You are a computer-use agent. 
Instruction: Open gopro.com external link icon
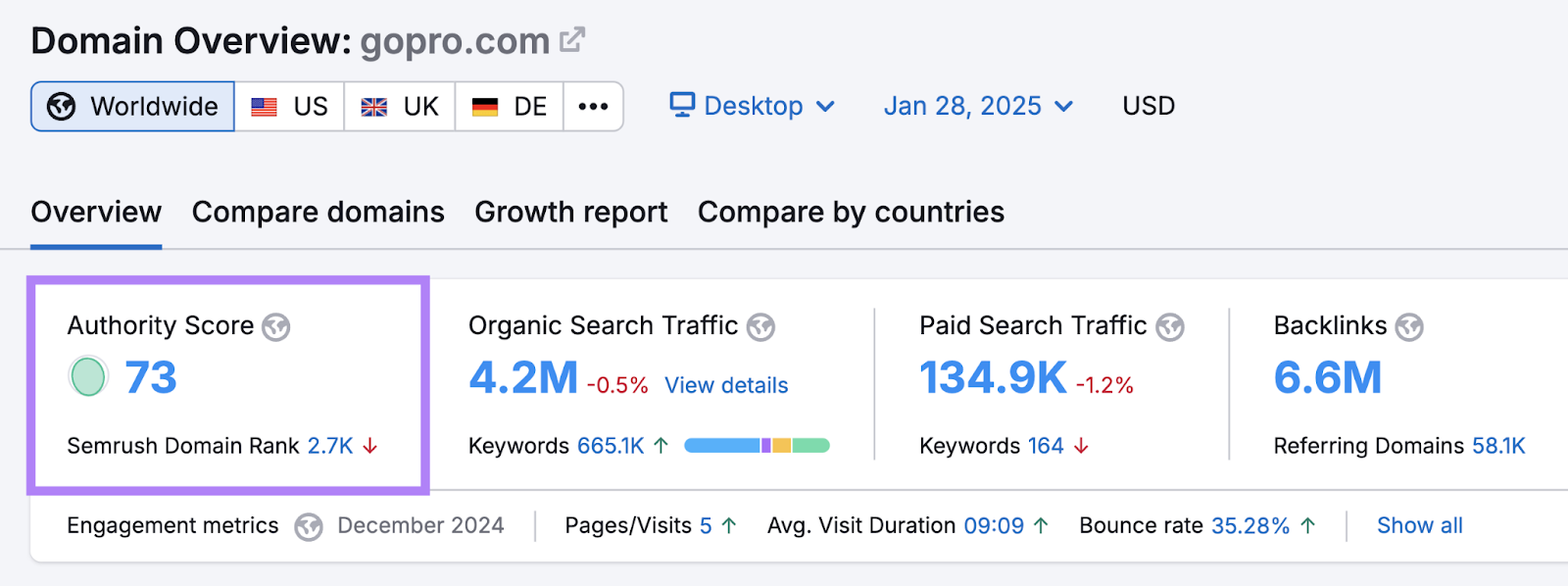tap(572, 40)
